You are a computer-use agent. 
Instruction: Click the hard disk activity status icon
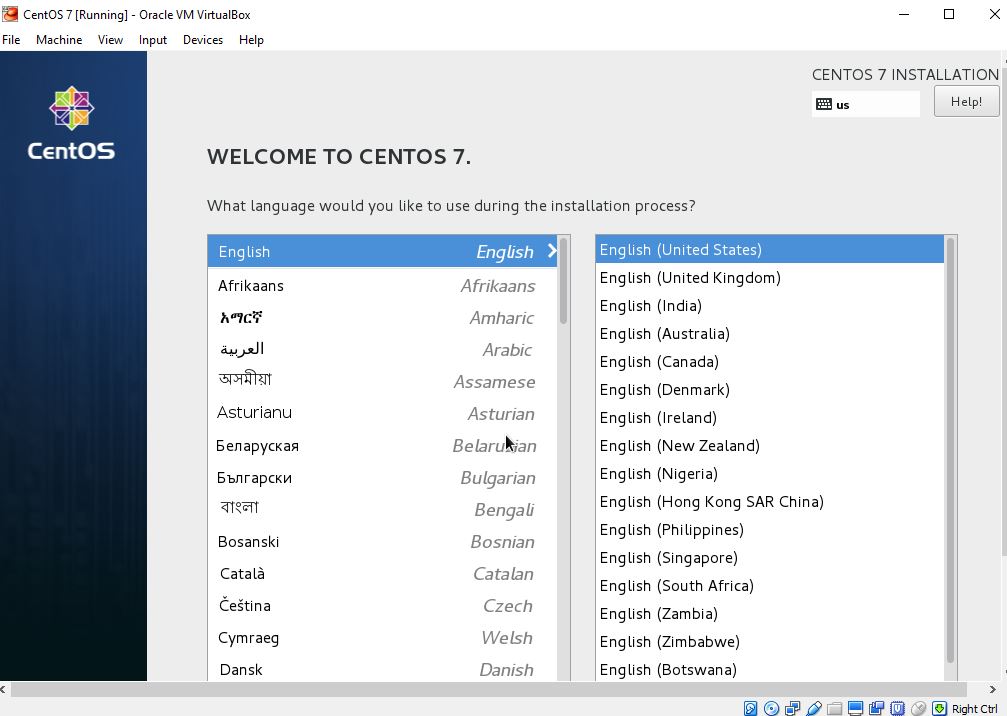(x=750, y=708)
